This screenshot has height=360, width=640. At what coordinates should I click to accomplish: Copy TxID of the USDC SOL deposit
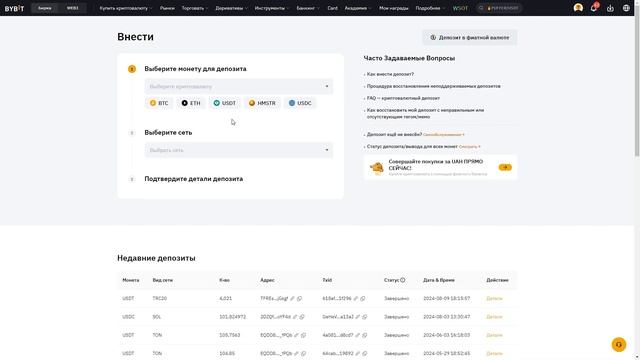point(365,317)
